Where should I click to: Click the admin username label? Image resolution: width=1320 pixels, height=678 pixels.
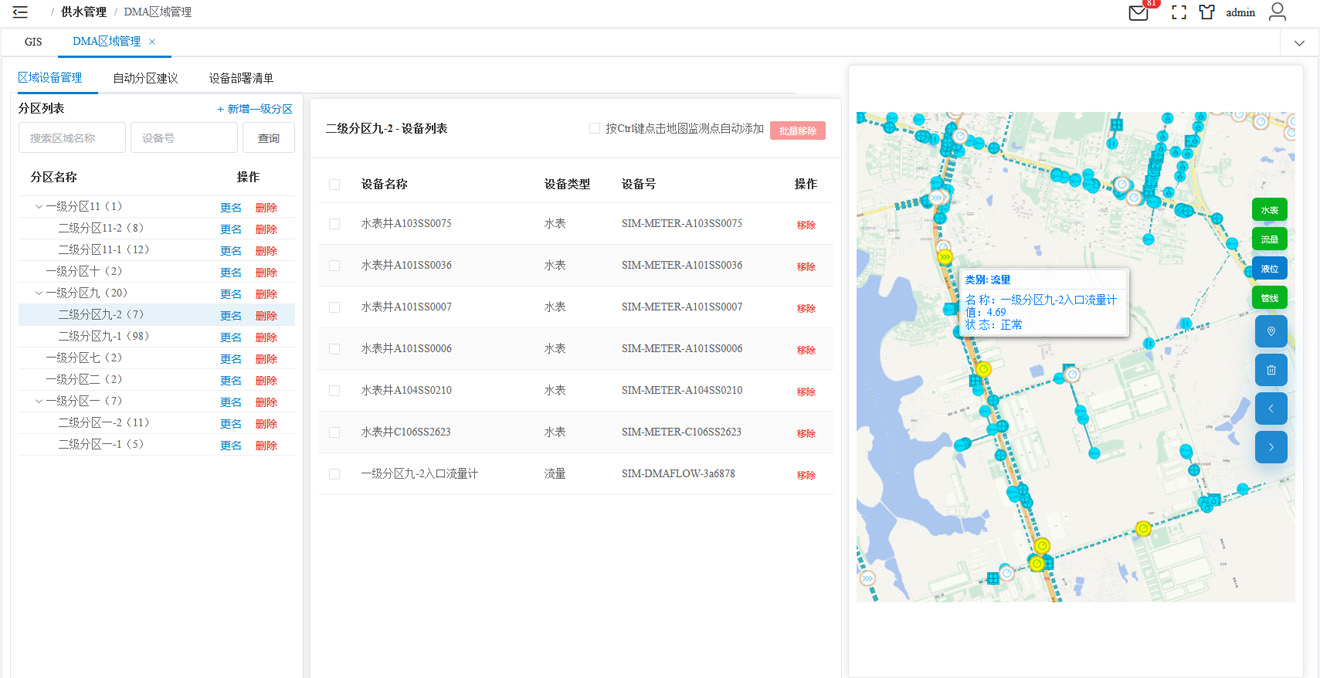[x=1241, y=13]
